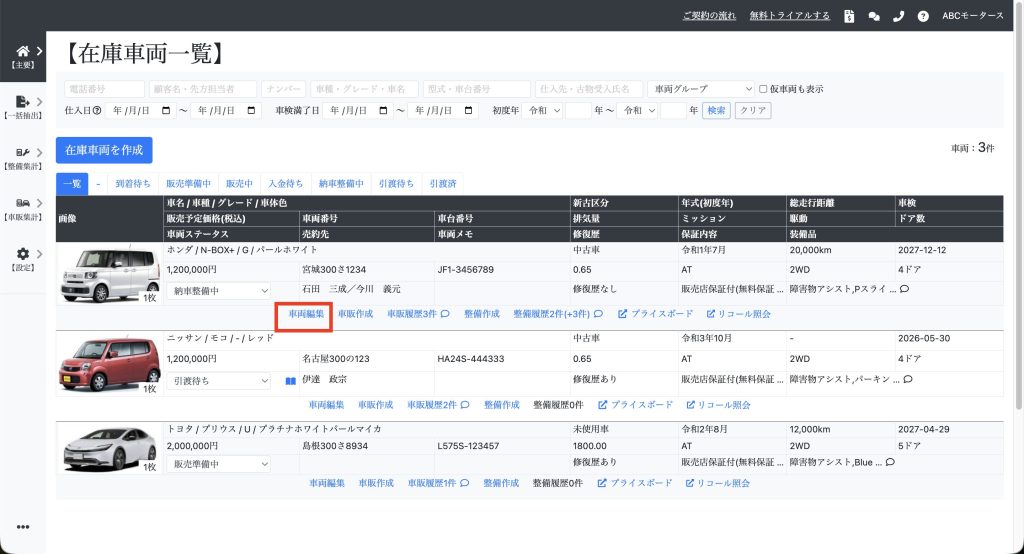Open the chat bubbles icon in header
This screenshot has height=554, width=1024.
873,16
